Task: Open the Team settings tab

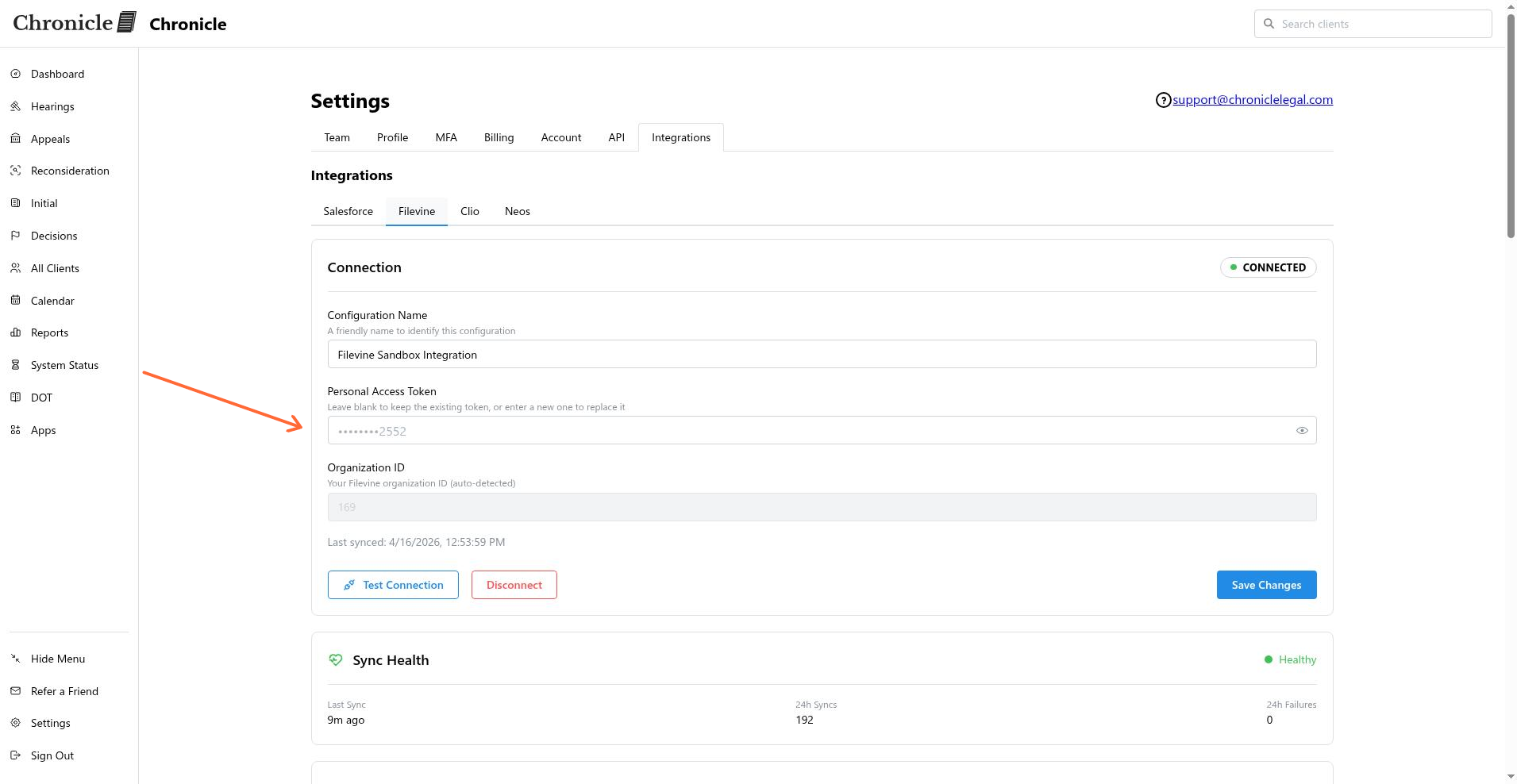Action: point(337,137)
